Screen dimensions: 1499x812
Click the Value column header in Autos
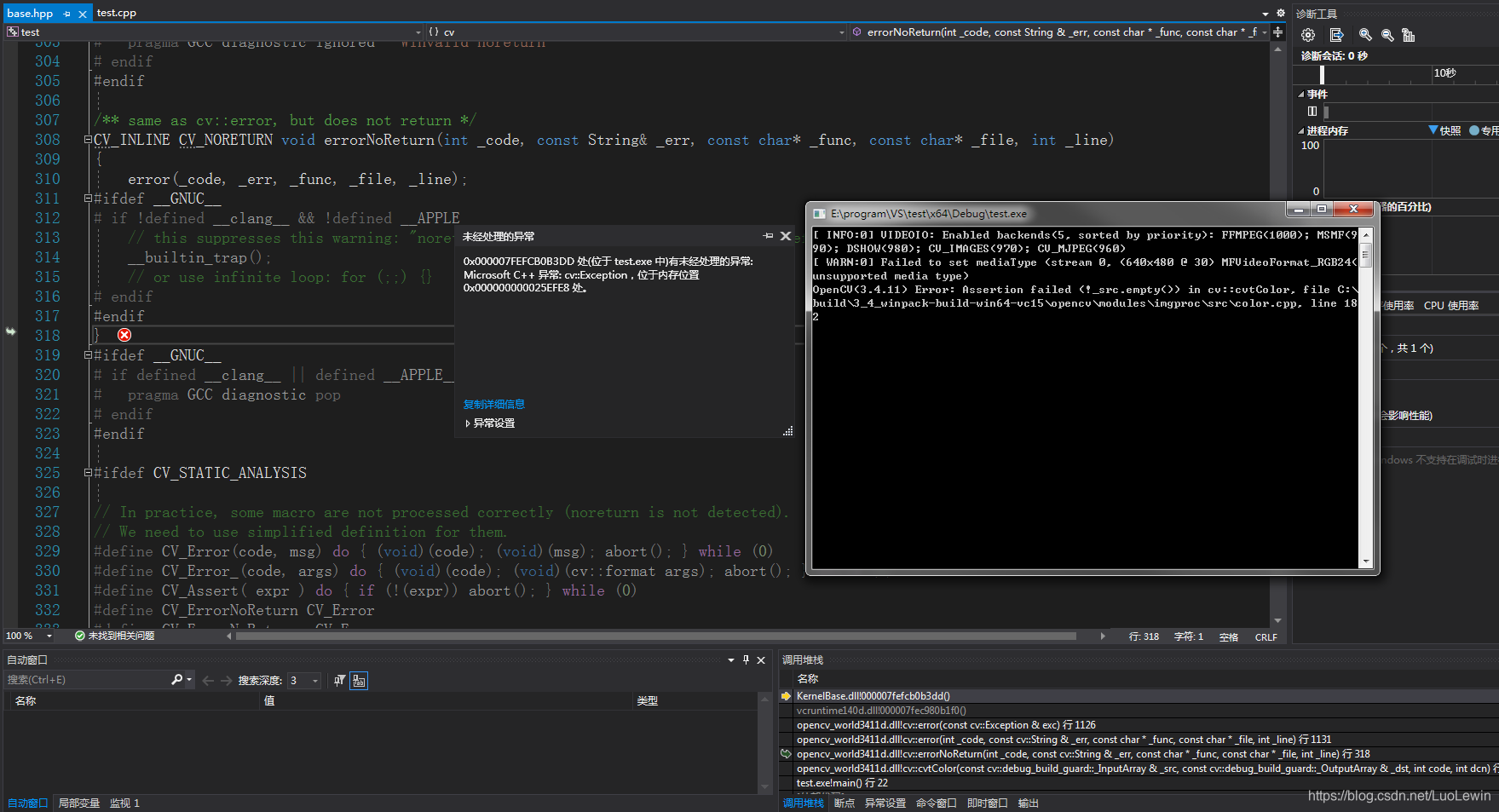(x=447, y=700)
